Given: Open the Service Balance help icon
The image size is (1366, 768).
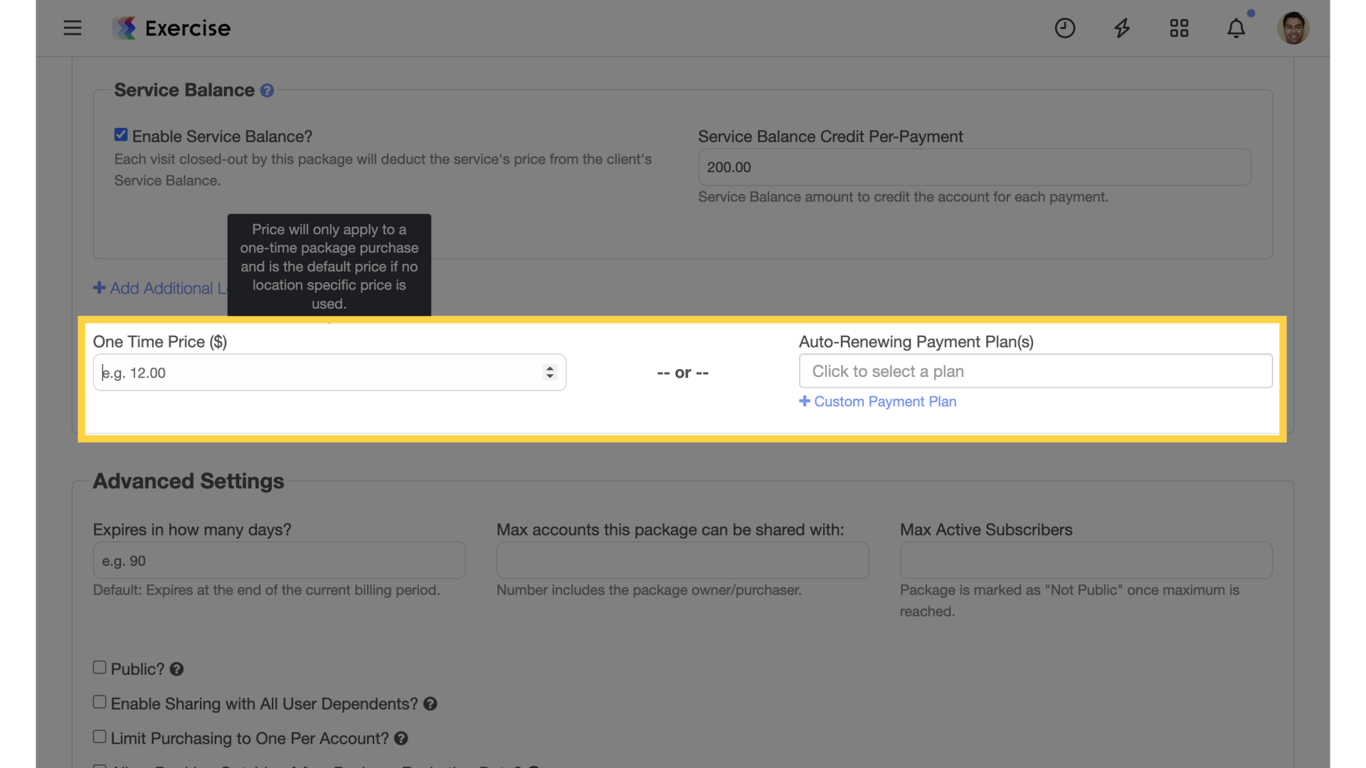Looking at the screenshot, I should pyautogui.click(x=266, y=90).
